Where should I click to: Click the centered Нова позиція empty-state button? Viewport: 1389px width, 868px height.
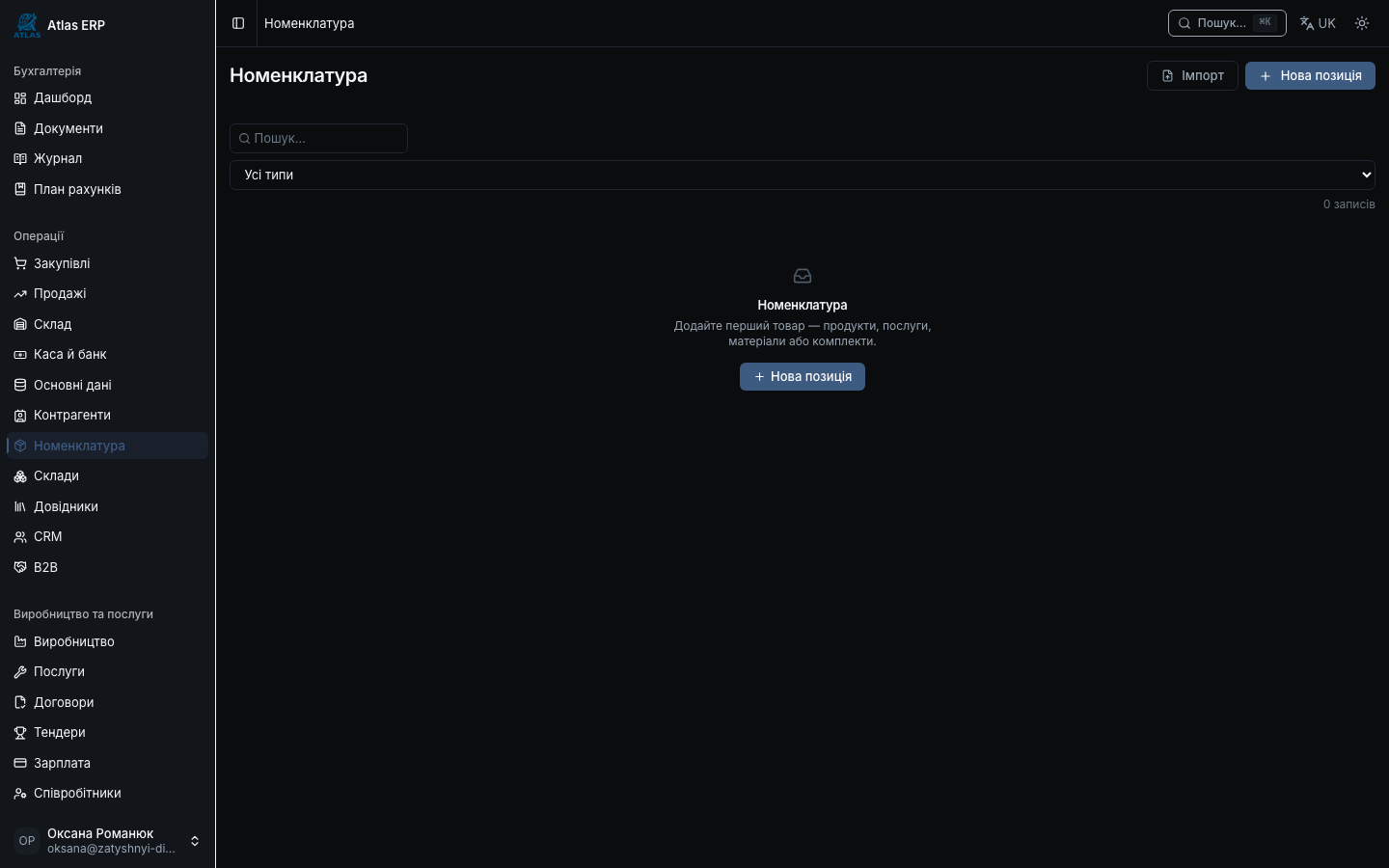[803, 376]
